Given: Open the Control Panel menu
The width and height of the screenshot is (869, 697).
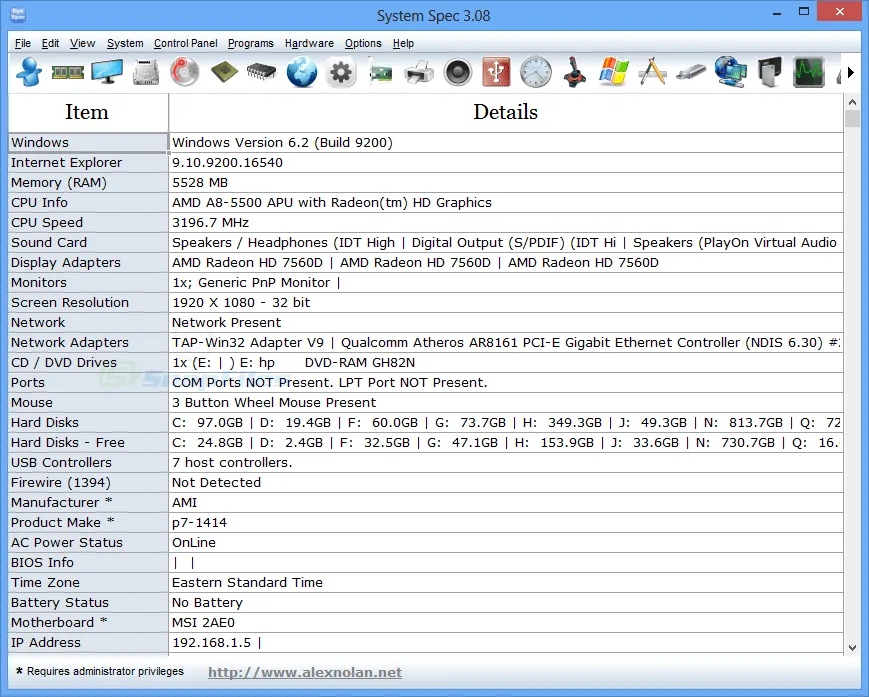Looking at the screenshot, I should coord(186,43).
